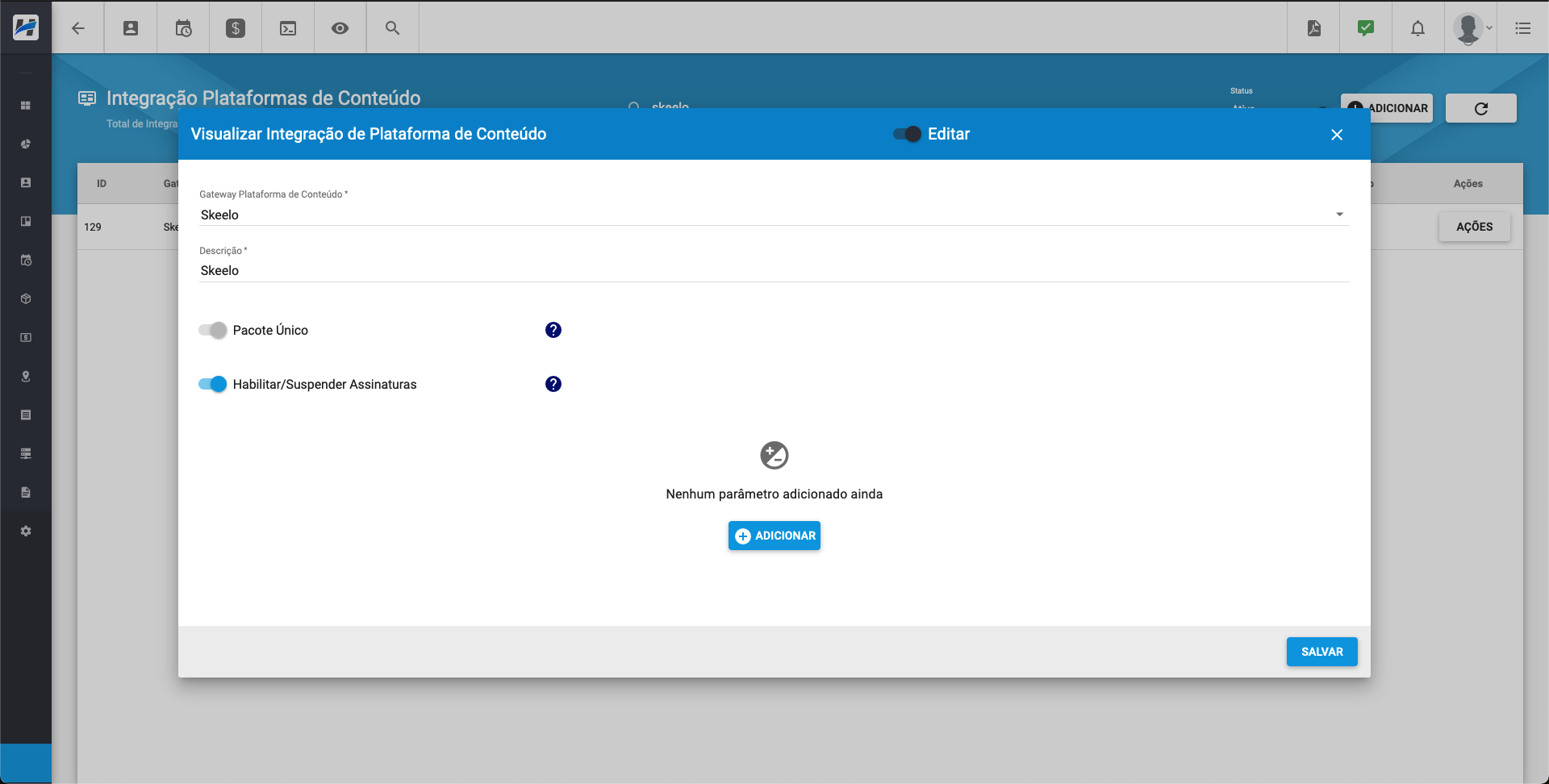Click the Integração Plataformas de Conteúdo page title
This screenshot has width=1549, height=784.
pyautogui.click(x=264, y=98)
